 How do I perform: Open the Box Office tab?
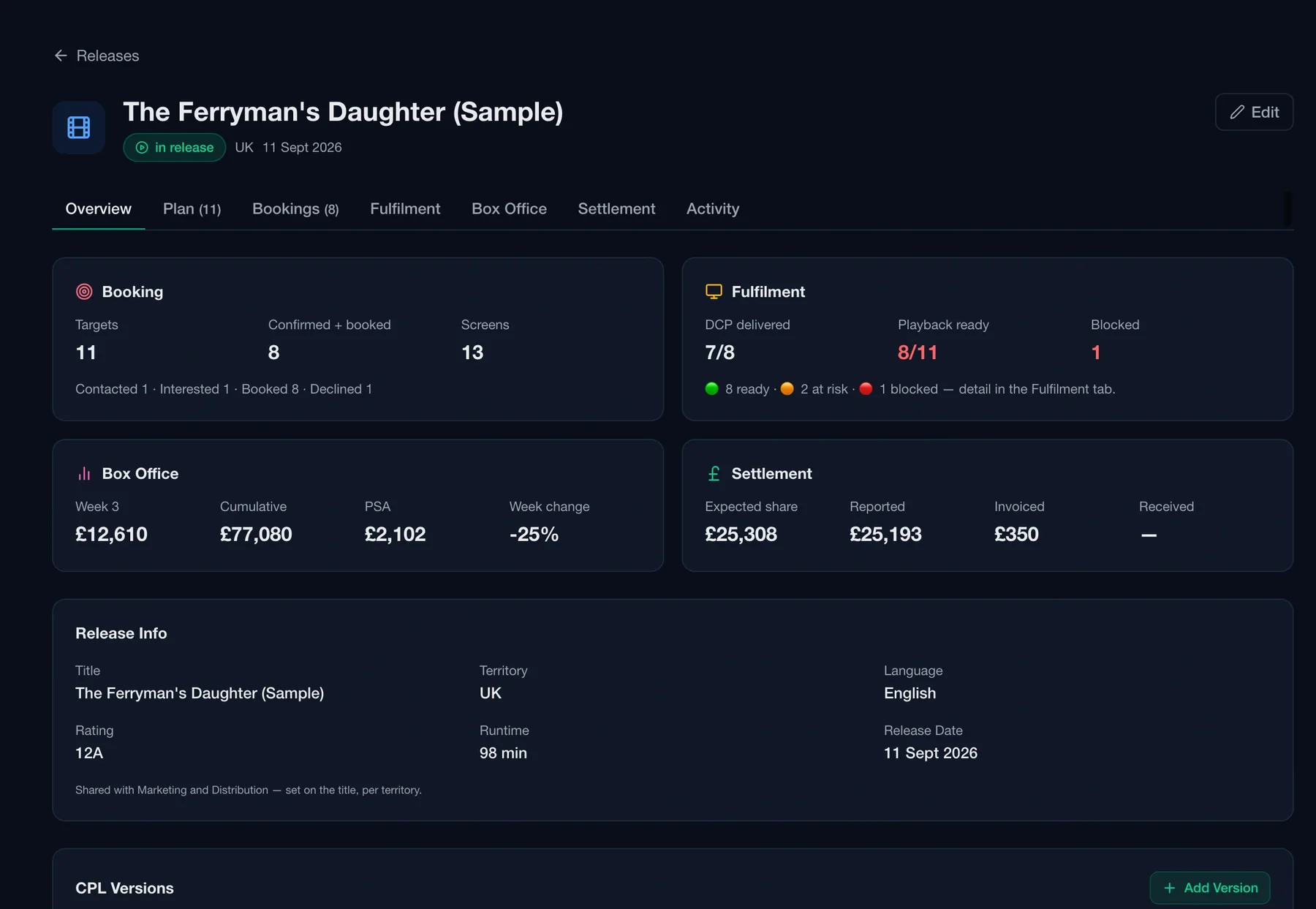tap(509, 209)
